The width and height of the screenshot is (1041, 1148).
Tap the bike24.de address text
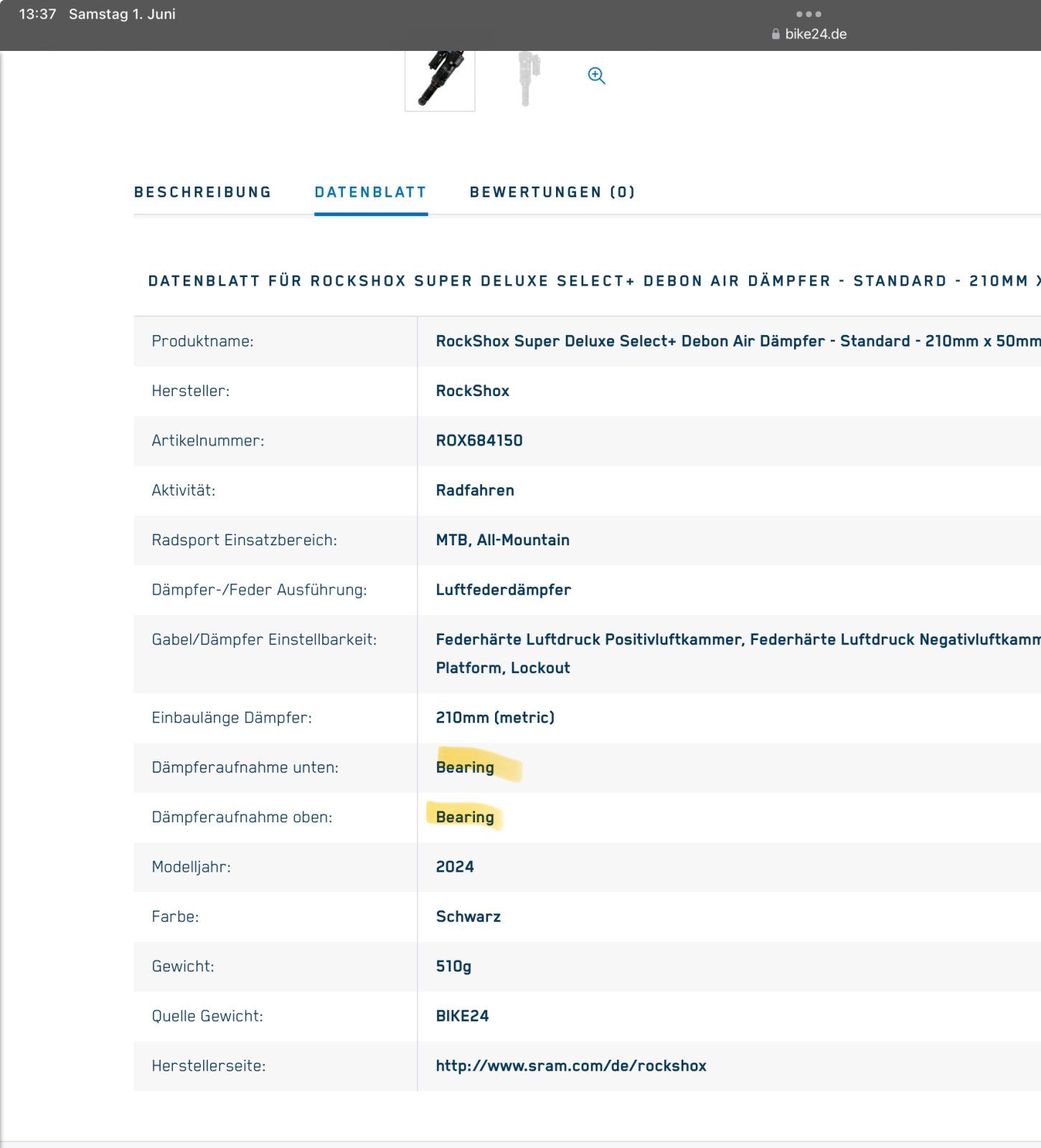point(816,34)
